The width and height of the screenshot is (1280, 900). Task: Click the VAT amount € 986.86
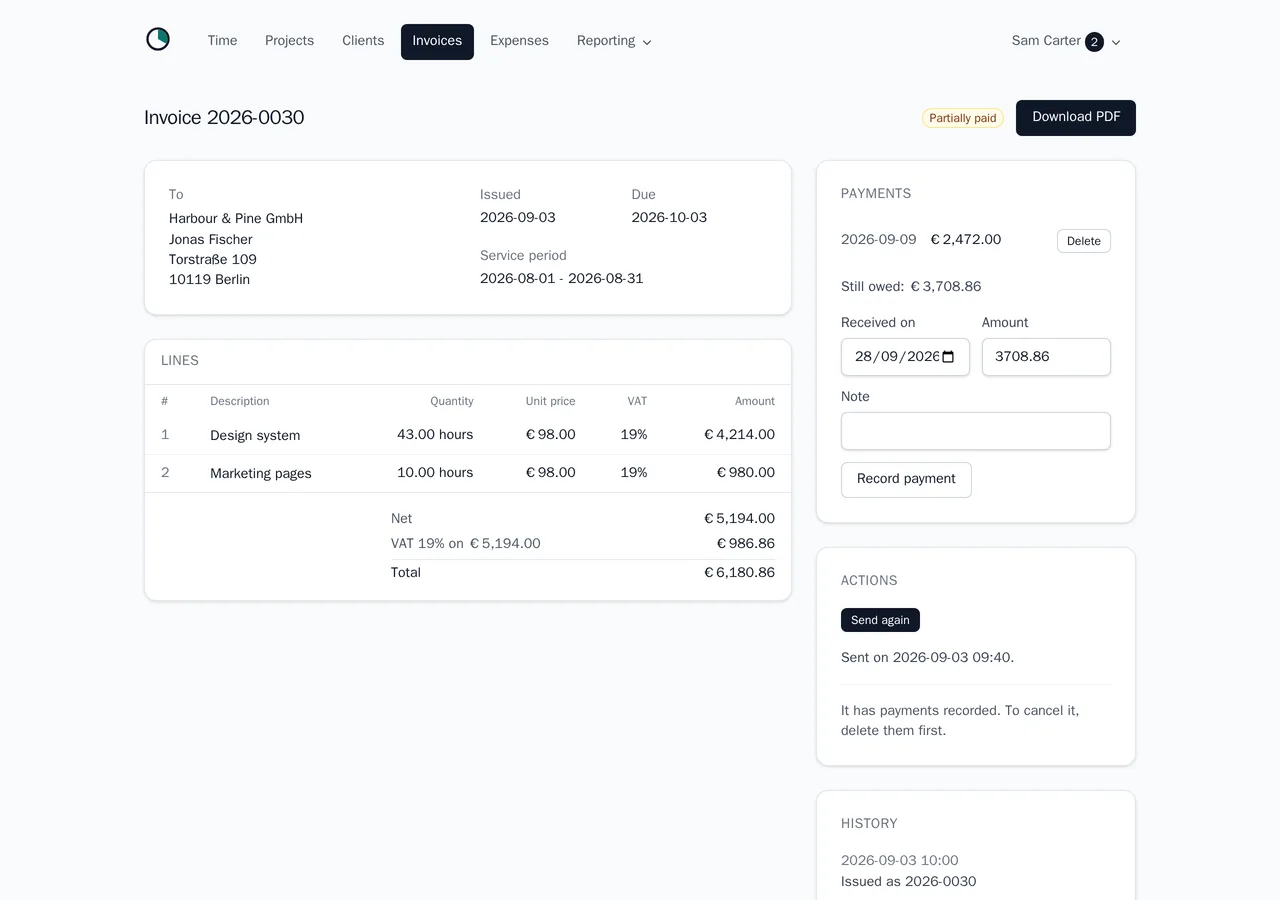point(746,544)
